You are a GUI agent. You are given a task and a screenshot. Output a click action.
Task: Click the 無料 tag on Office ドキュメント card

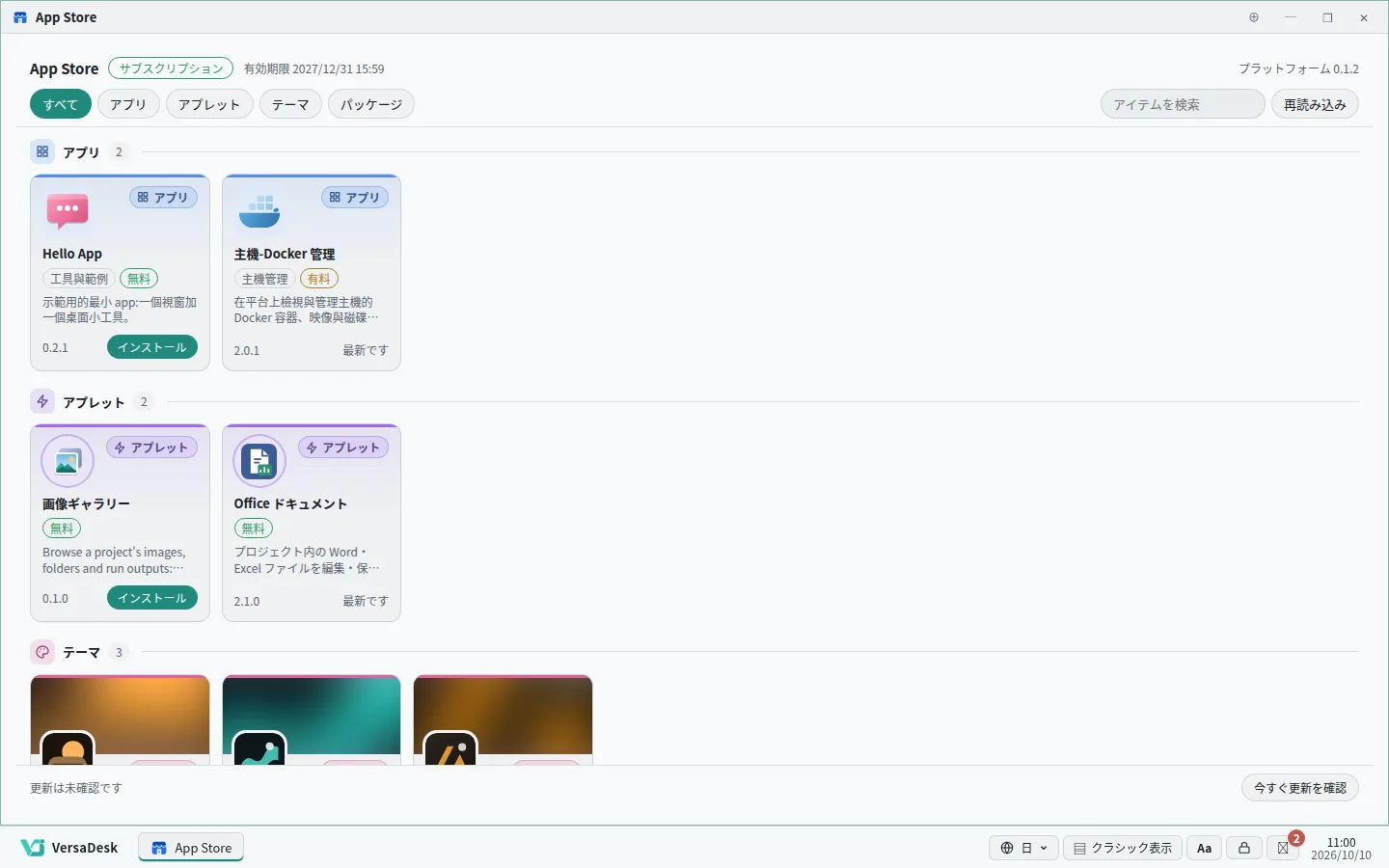(x=254, y=529)
